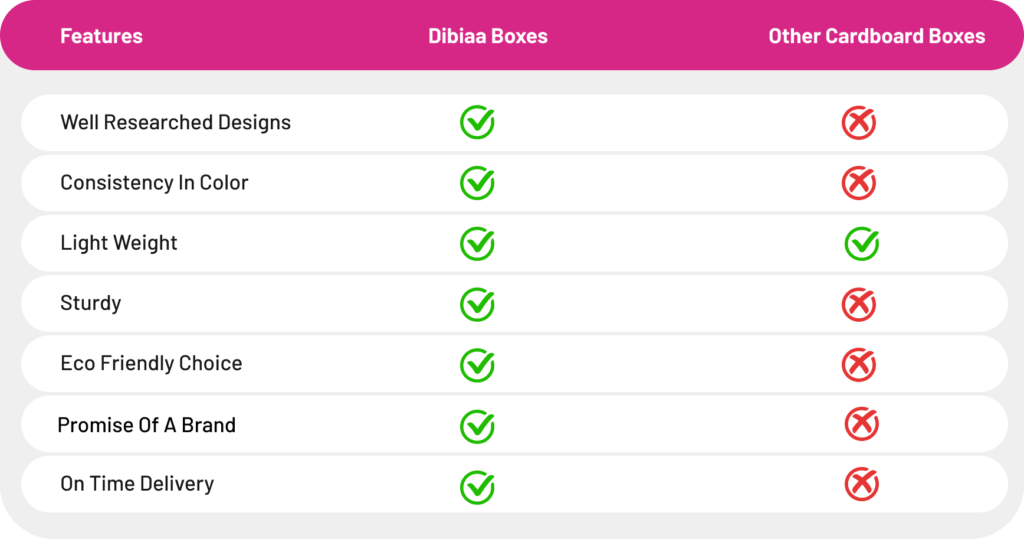Click the Dibiaa Boxes column header
The width and height of the screenshot is (1024, 539).
coord(488,36)
